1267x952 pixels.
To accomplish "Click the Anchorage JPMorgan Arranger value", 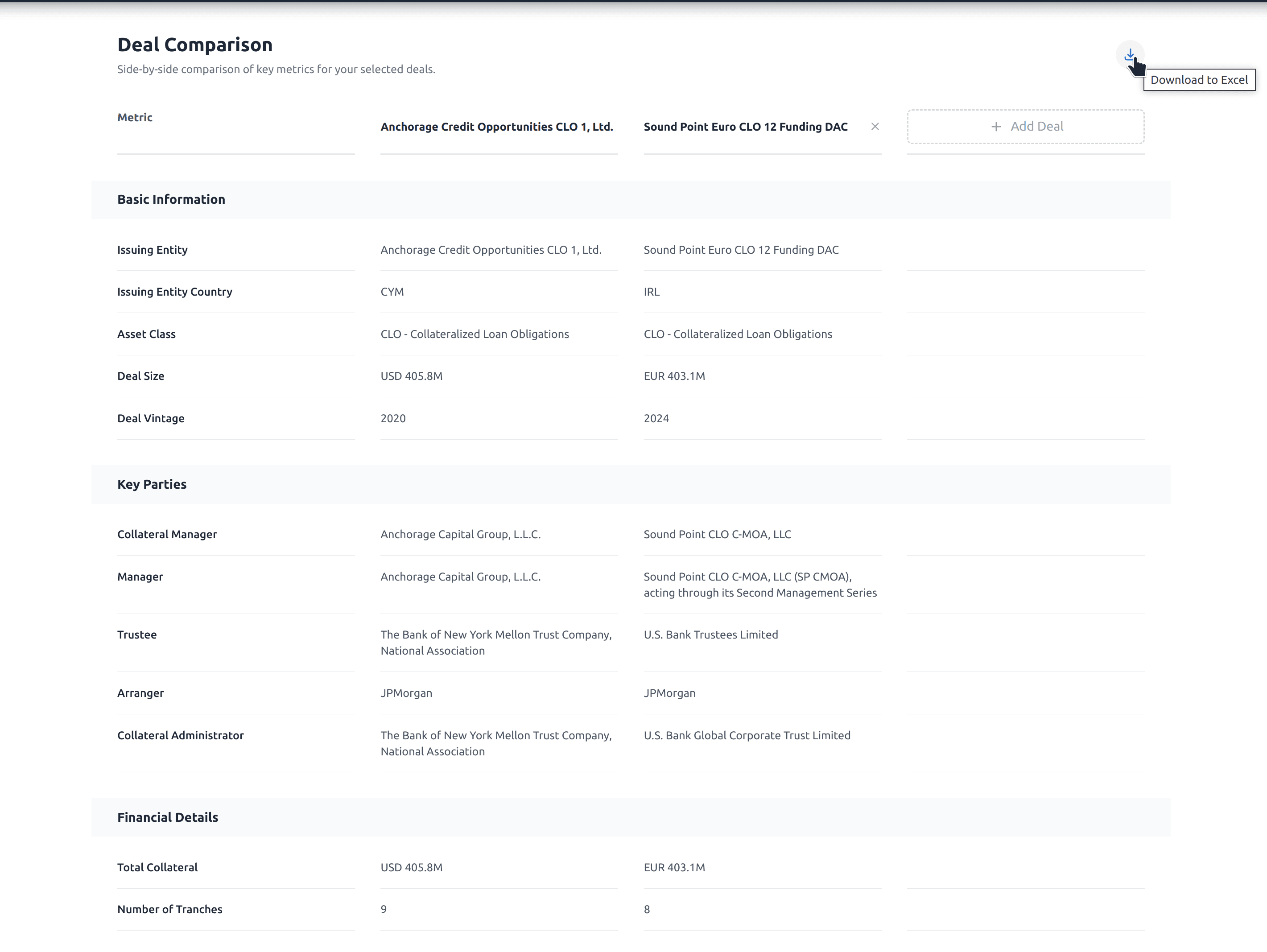I will pyautogui.click(x=406, y=693).
